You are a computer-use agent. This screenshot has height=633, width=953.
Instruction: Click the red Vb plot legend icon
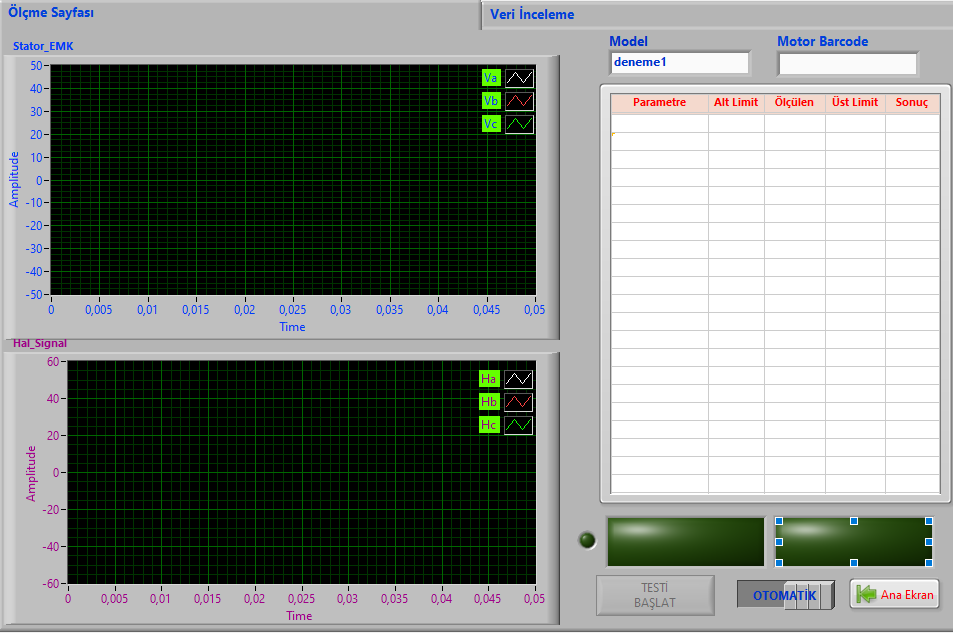click(519, 101)
